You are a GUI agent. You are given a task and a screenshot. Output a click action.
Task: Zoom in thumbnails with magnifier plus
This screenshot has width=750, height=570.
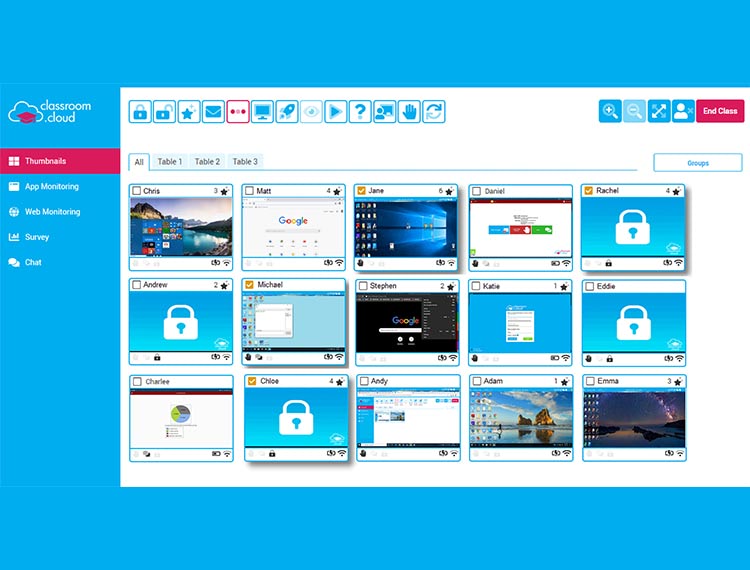click(610, 111)
